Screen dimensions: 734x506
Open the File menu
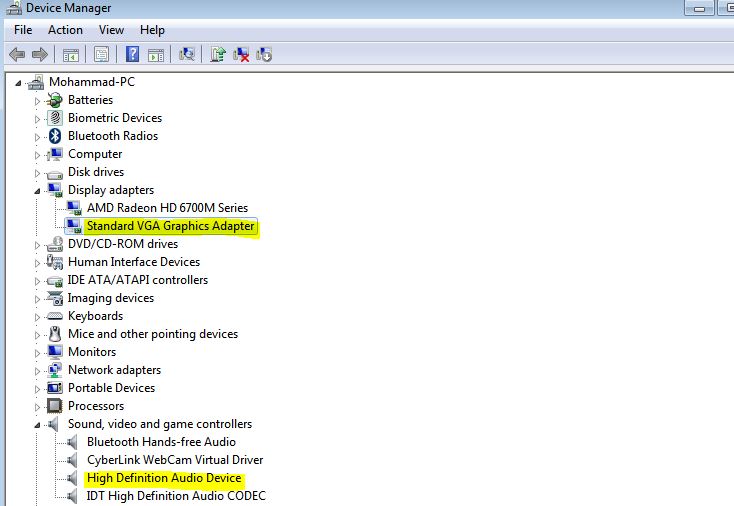[x=23, y=30]
